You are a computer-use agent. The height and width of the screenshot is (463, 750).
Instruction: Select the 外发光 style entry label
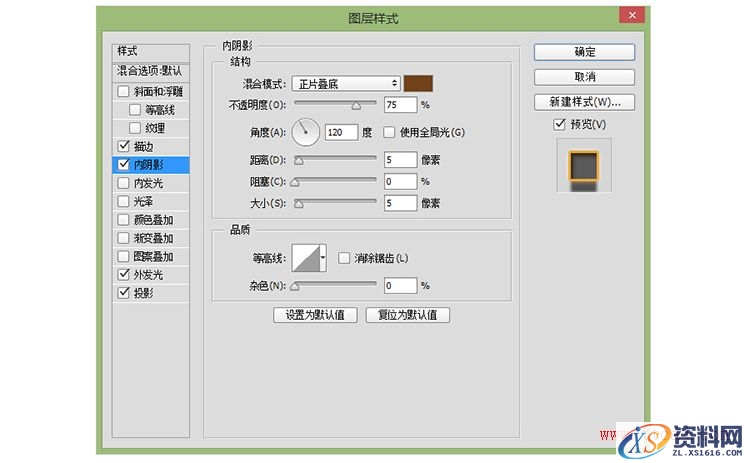[x=148, y=275]
